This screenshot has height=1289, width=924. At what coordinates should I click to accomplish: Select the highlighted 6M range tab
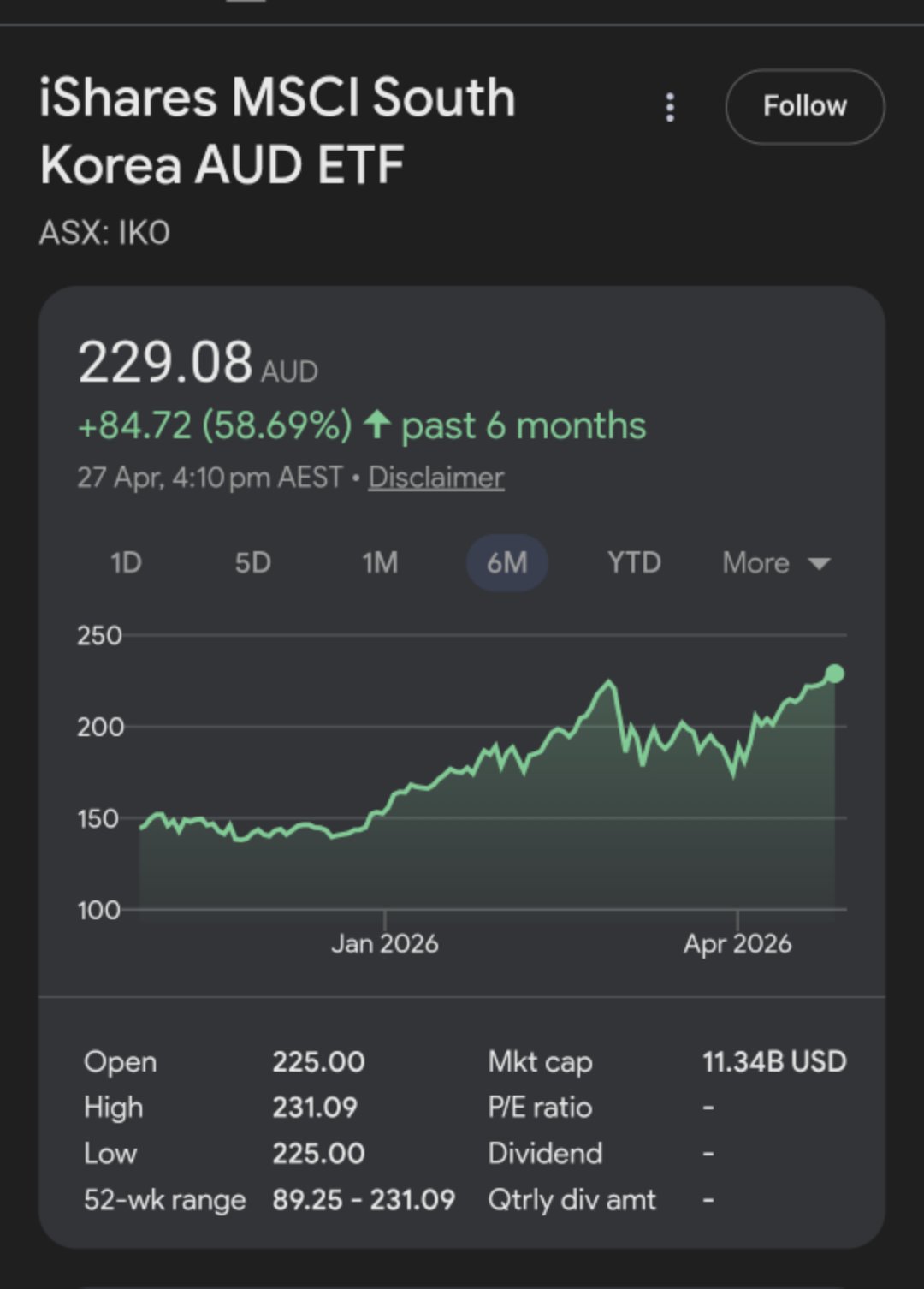pyautogui.click(x=506, y=563)
